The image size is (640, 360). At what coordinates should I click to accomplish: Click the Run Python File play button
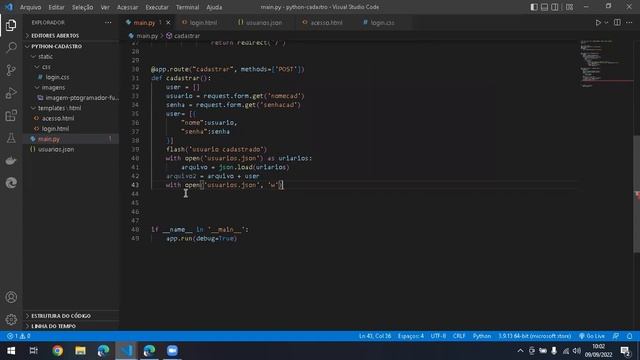click(598, 22)
